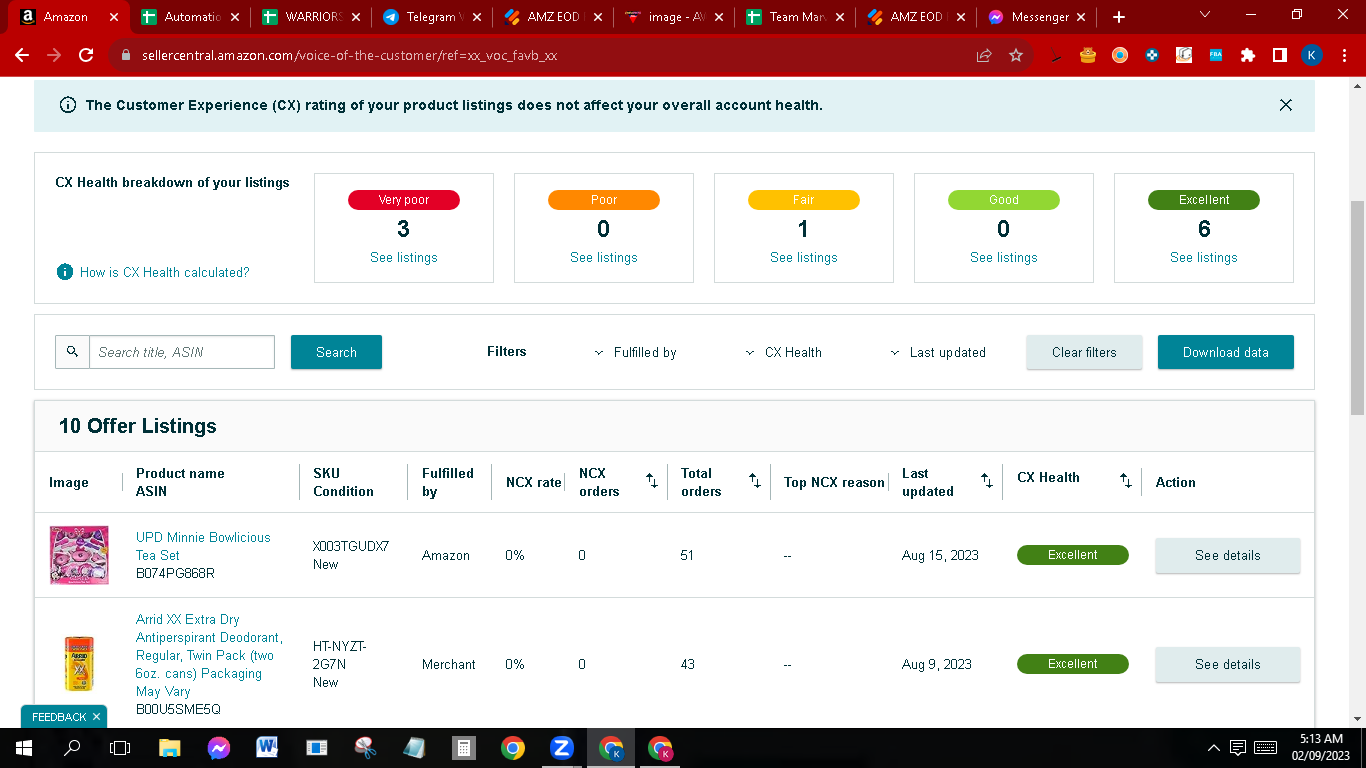See details for UPD Minnie Bowlicious Tea Set
1366x768 pixels.
coord(1228,555)
